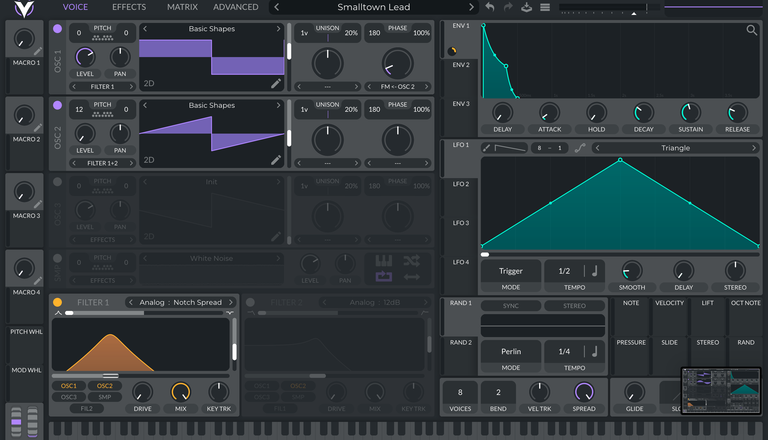Click the sample keyboard tracking icon

pyautogui.click(x=384, y=261)
